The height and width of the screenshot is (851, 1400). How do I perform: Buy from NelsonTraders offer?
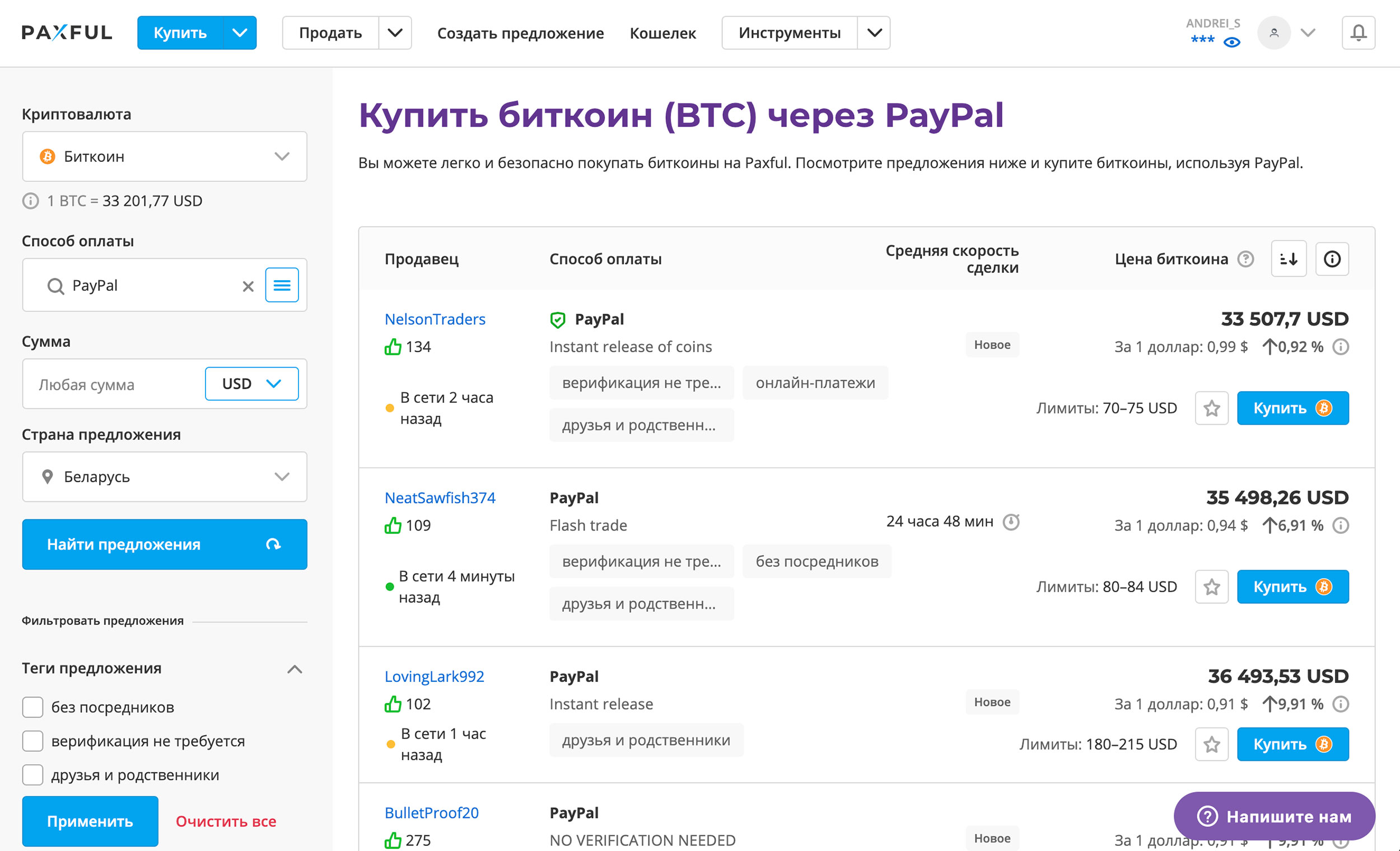coord(1292,408)
